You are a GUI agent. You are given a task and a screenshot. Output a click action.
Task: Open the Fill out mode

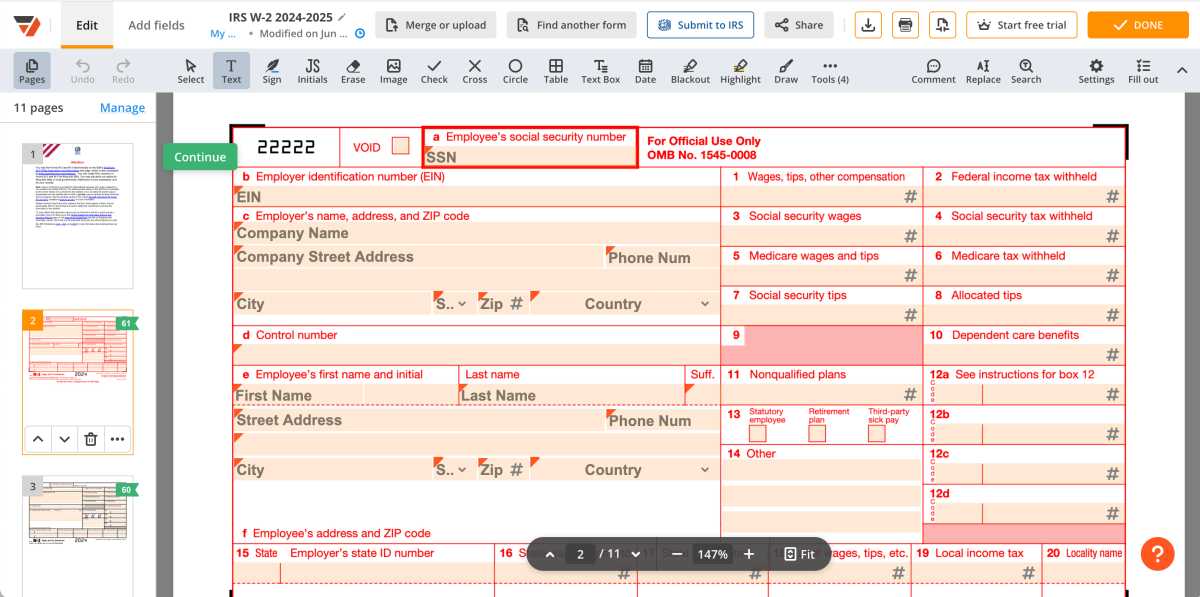coord(1143,70)
